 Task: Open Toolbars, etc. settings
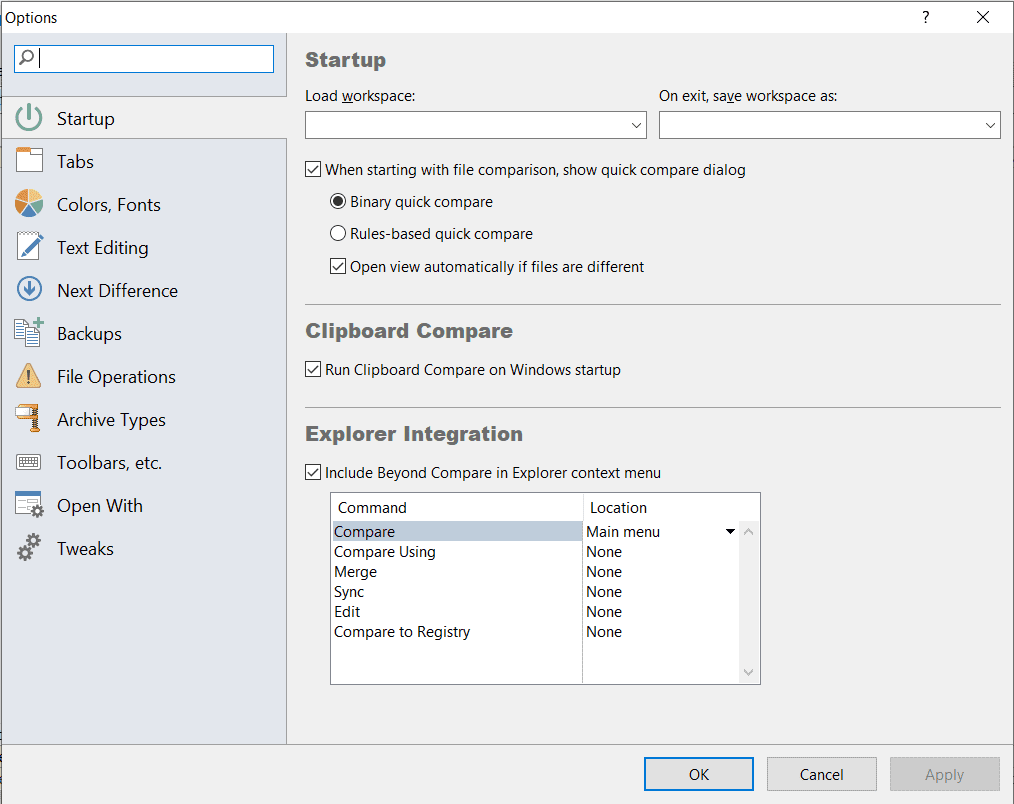click(144, 462)
